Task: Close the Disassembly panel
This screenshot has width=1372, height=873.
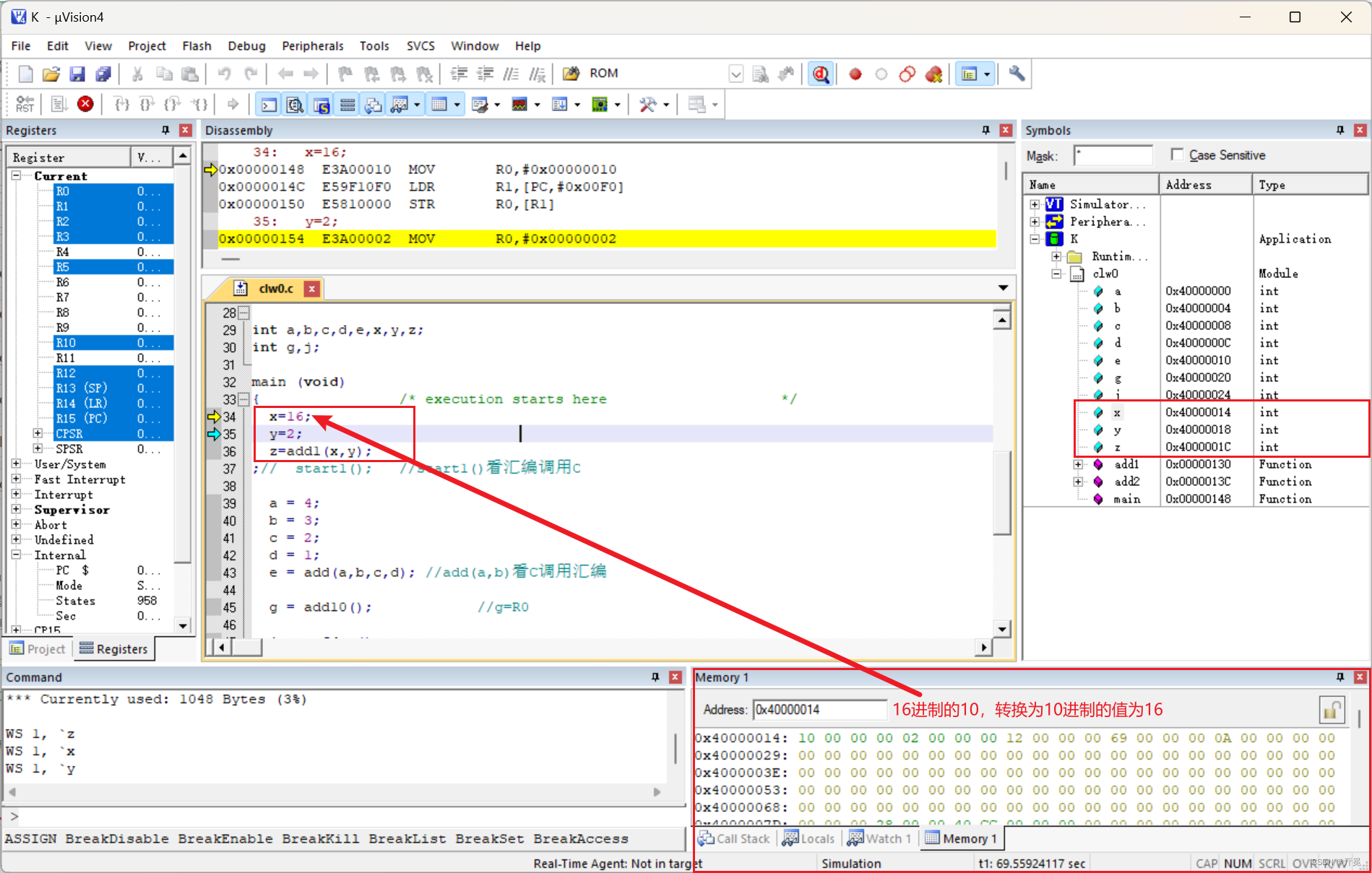Action: [x=1005, y=130]
